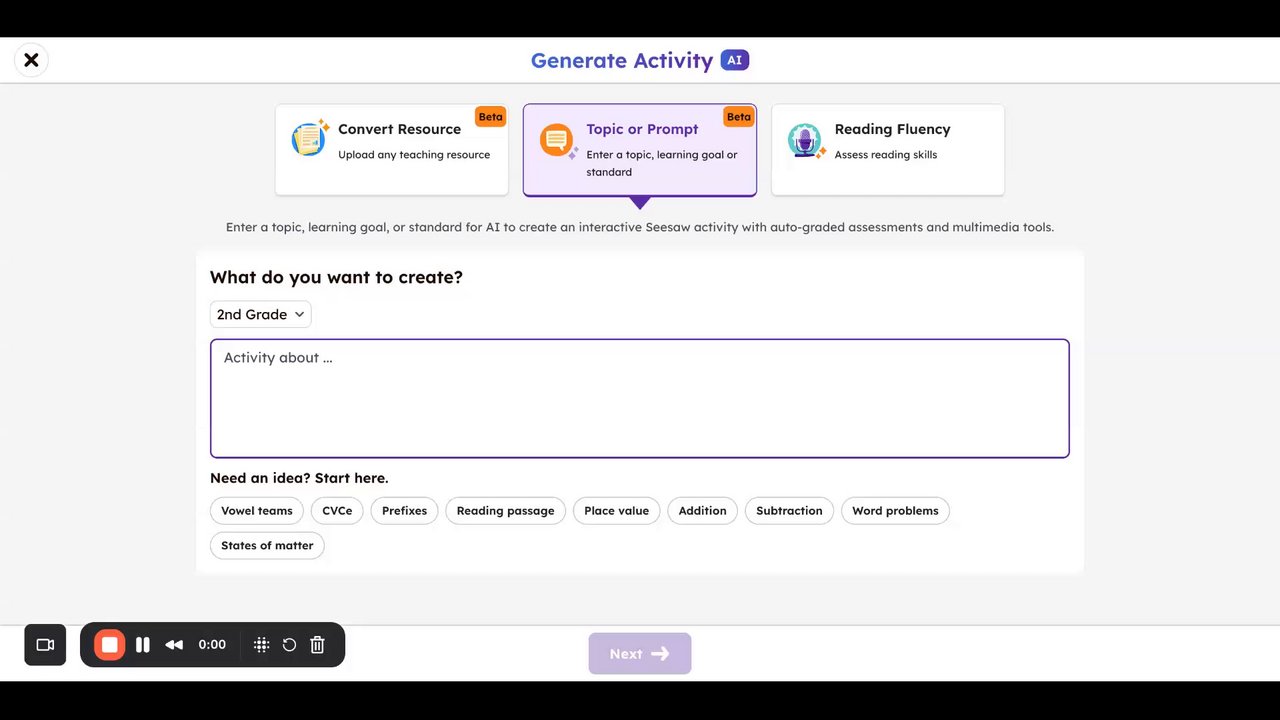Click the Reading Fluency microphone icon

click(x=804, y=141)
